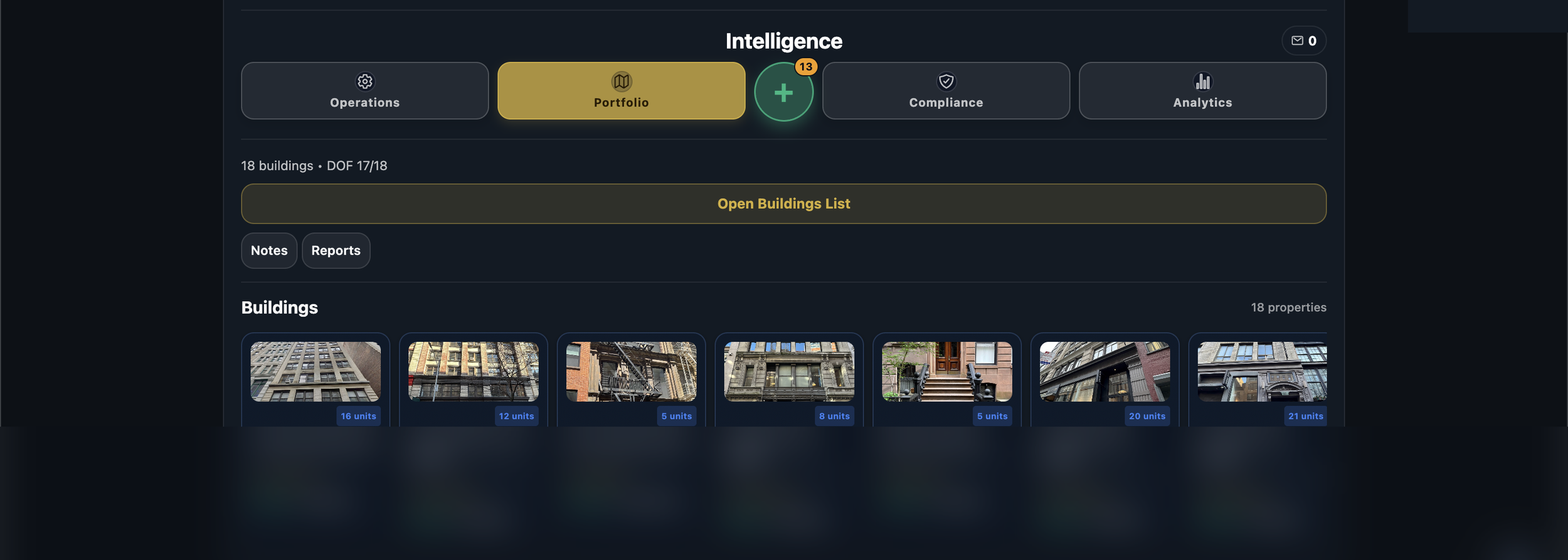The width and height of the screenshot is (1568, 560).
Task: Click the 18 buildings DOF 17/18 summary
Action: 314,166
